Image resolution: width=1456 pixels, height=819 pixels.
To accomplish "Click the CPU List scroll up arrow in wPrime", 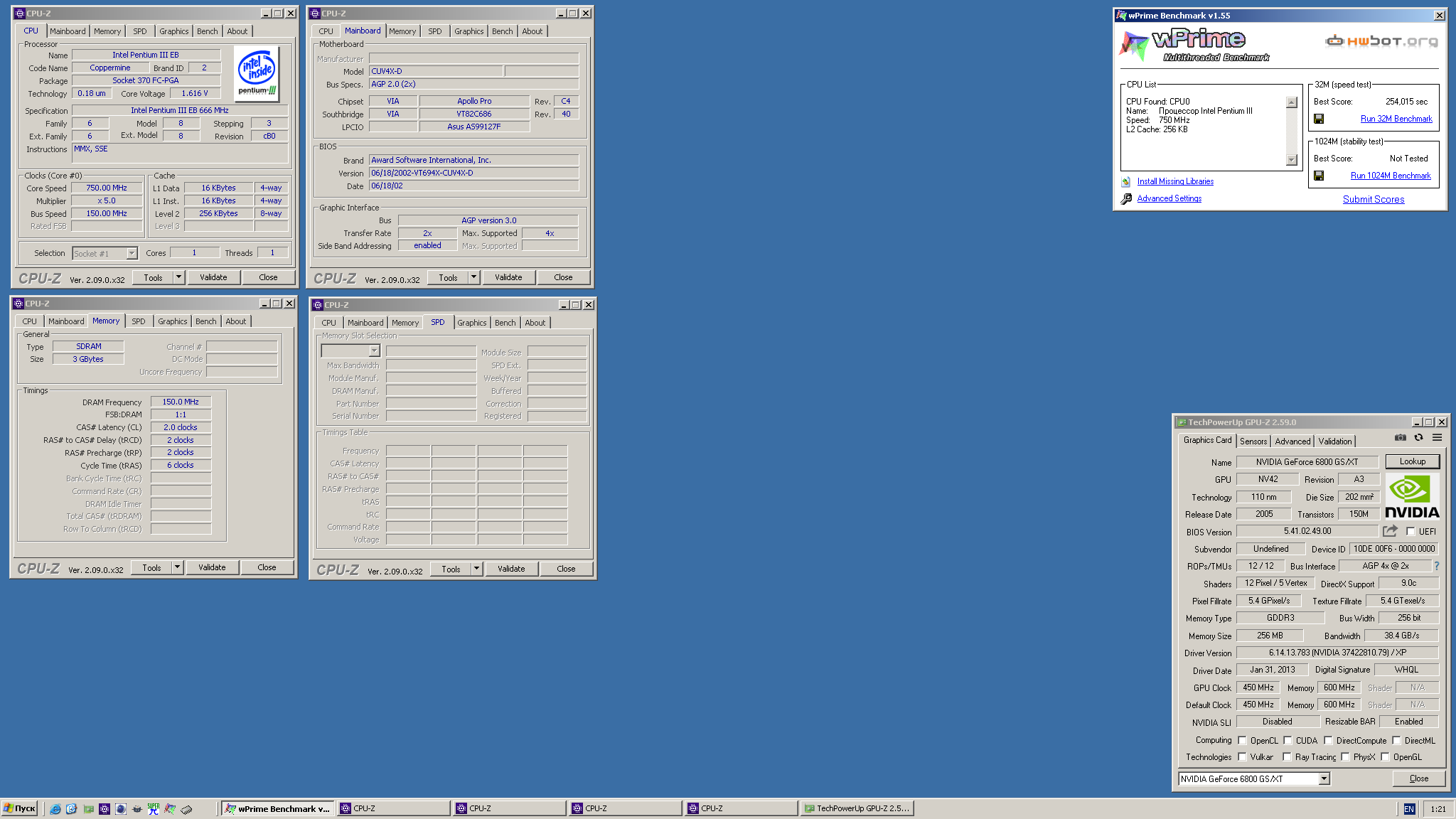I will click(1292, 102).
